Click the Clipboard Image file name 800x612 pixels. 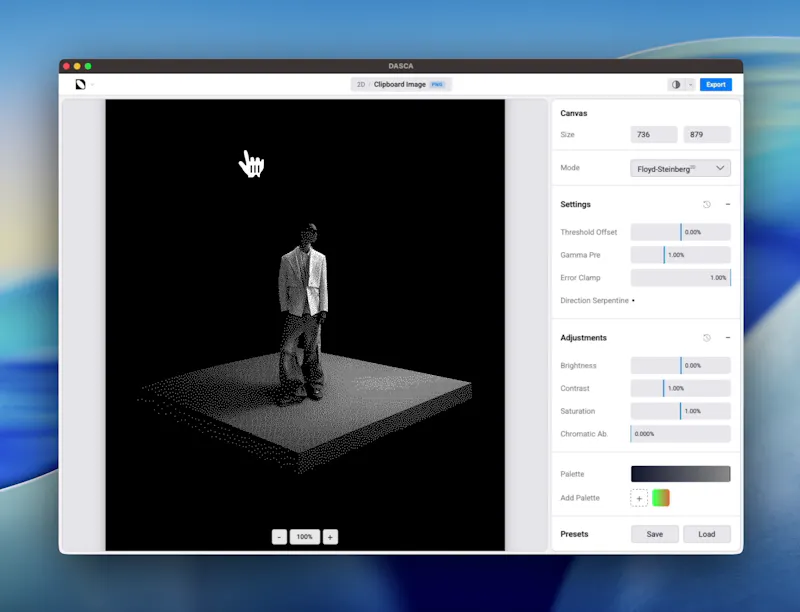pos(399,84)
